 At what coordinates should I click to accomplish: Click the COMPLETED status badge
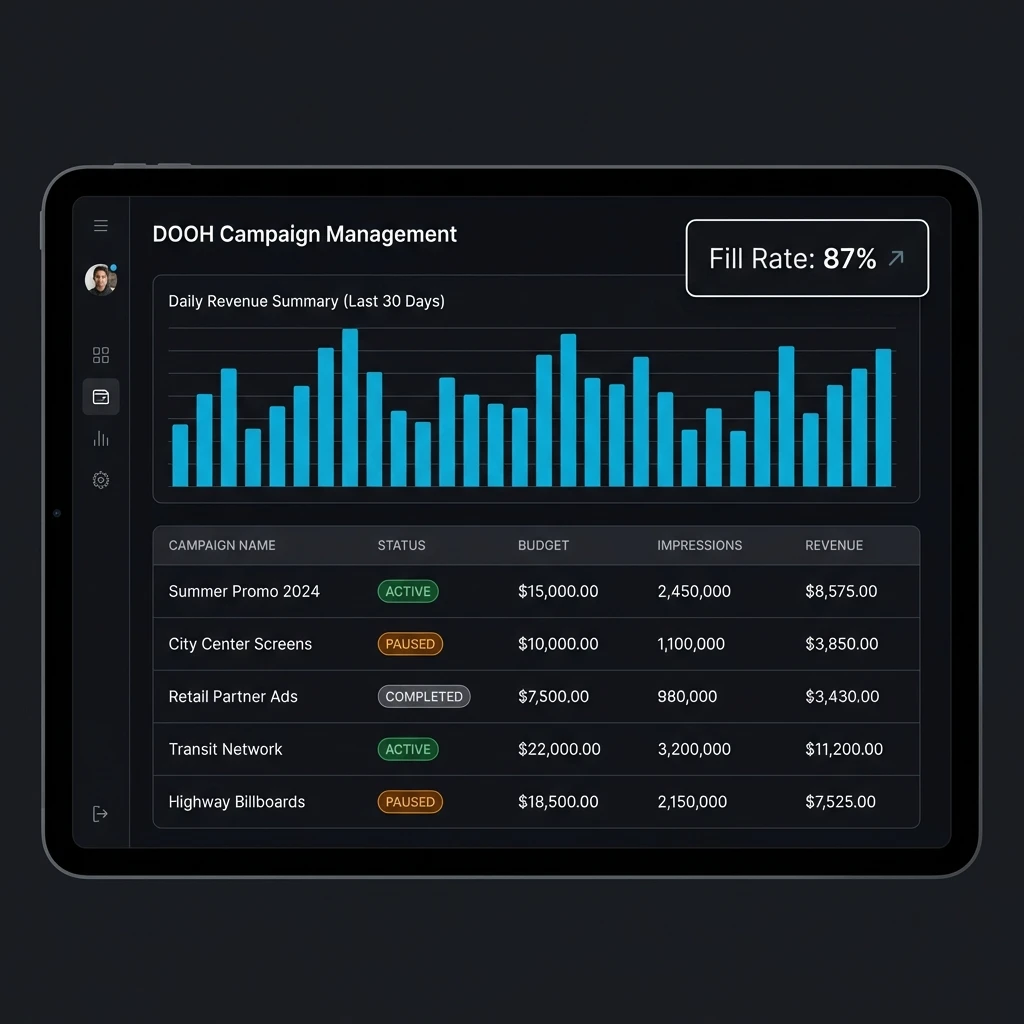(424, 696)
